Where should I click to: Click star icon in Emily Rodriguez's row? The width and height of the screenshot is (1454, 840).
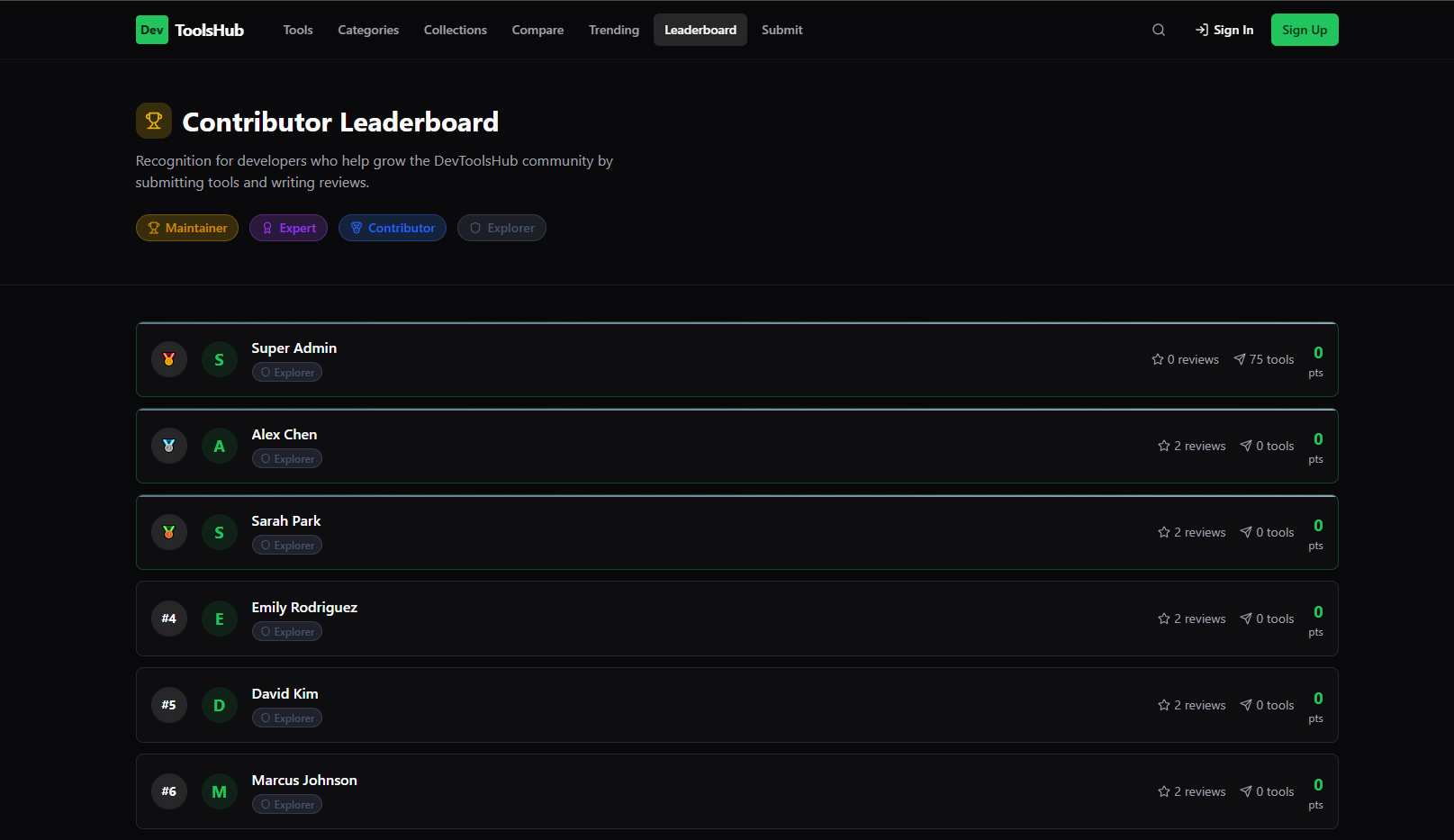1164,619
